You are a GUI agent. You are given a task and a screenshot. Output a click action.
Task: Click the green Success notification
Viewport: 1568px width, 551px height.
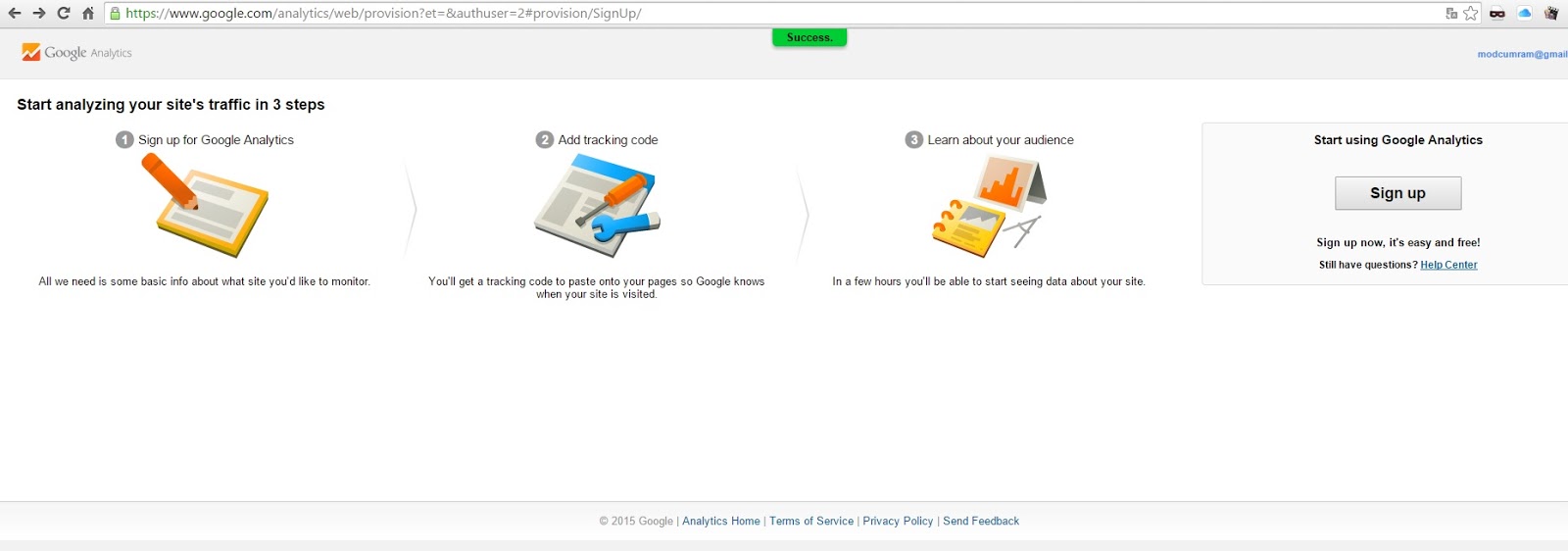pos(809,37)
